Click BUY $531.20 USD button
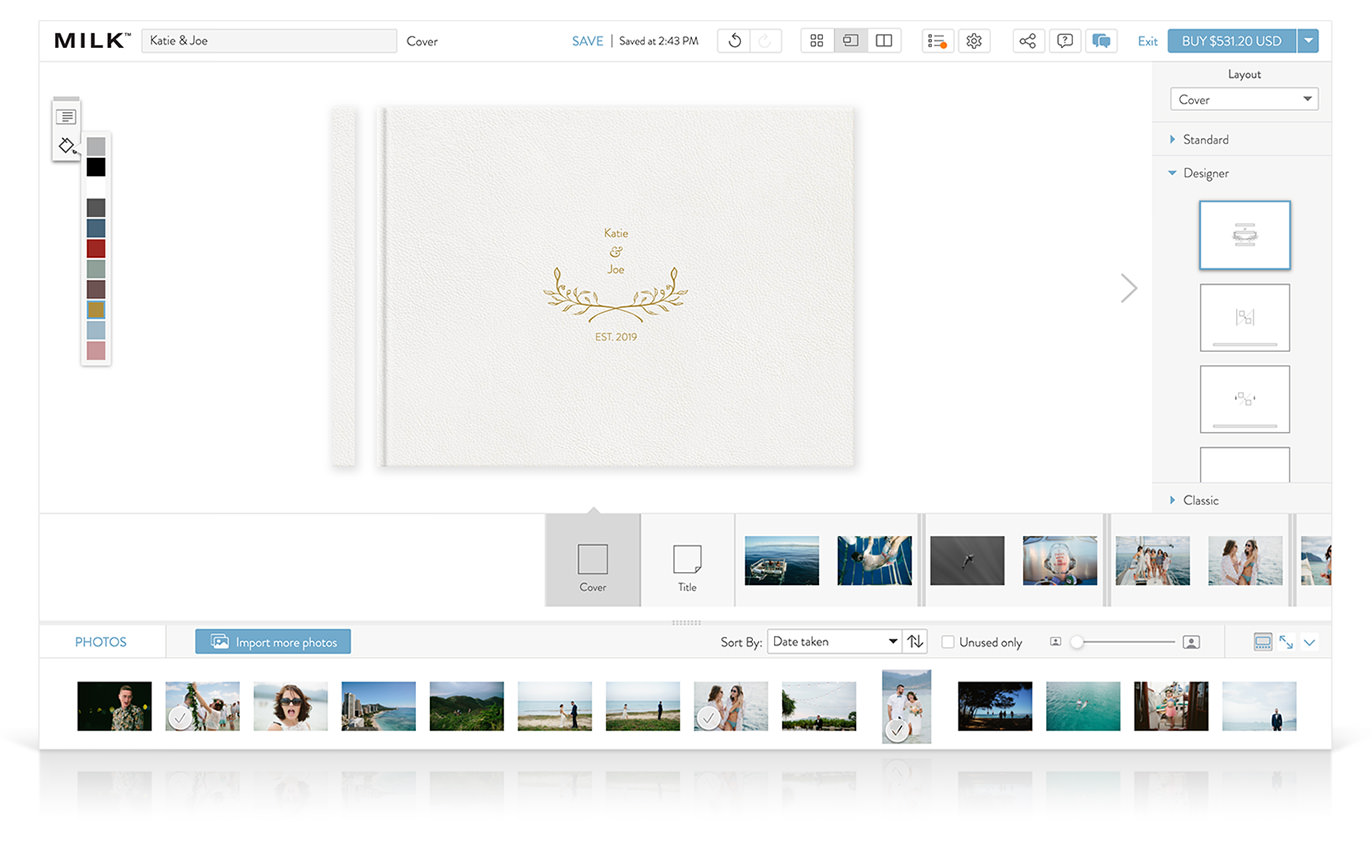 1232,41
